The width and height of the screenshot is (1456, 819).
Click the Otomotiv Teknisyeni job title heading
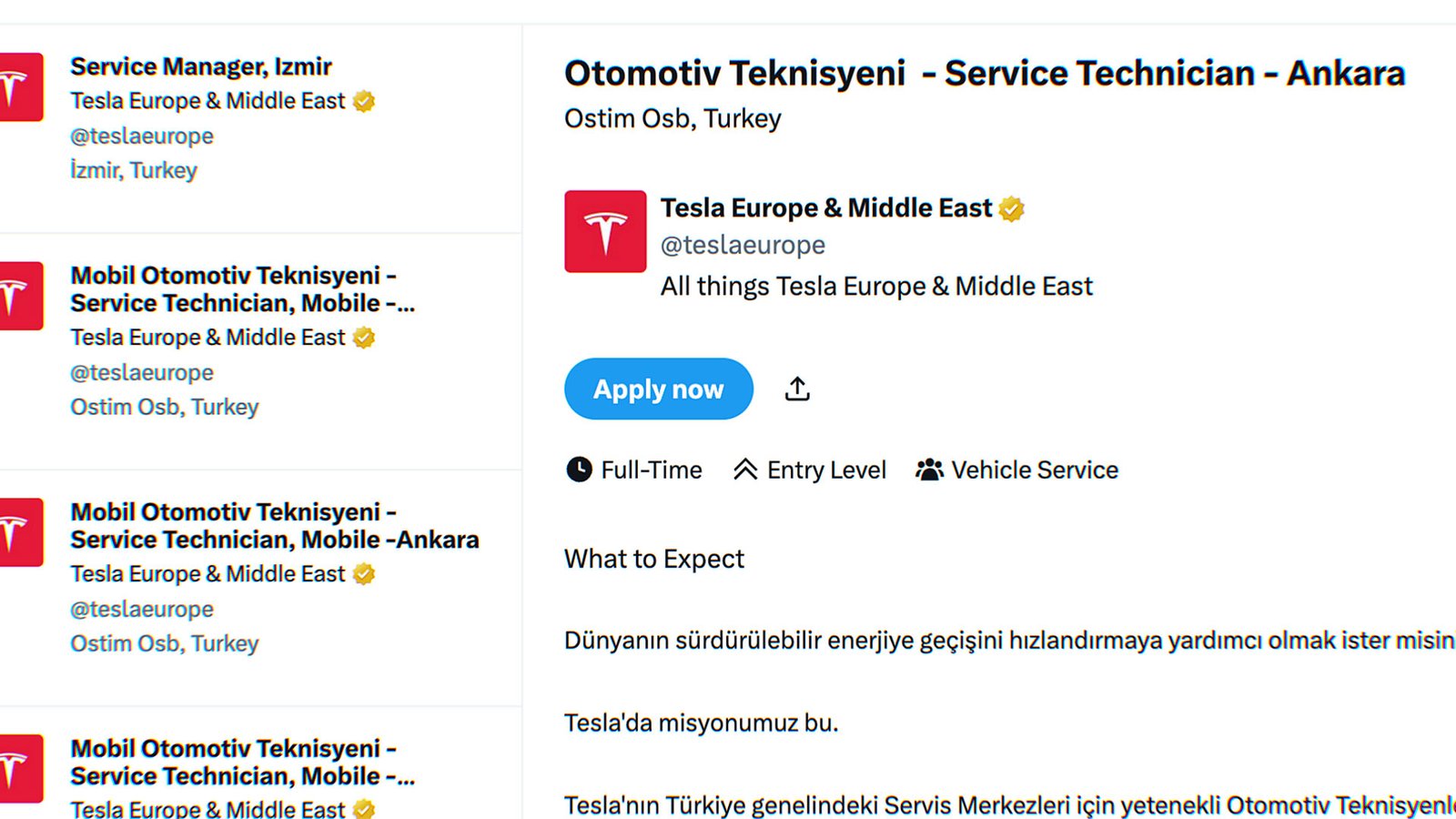pos(984,74)
